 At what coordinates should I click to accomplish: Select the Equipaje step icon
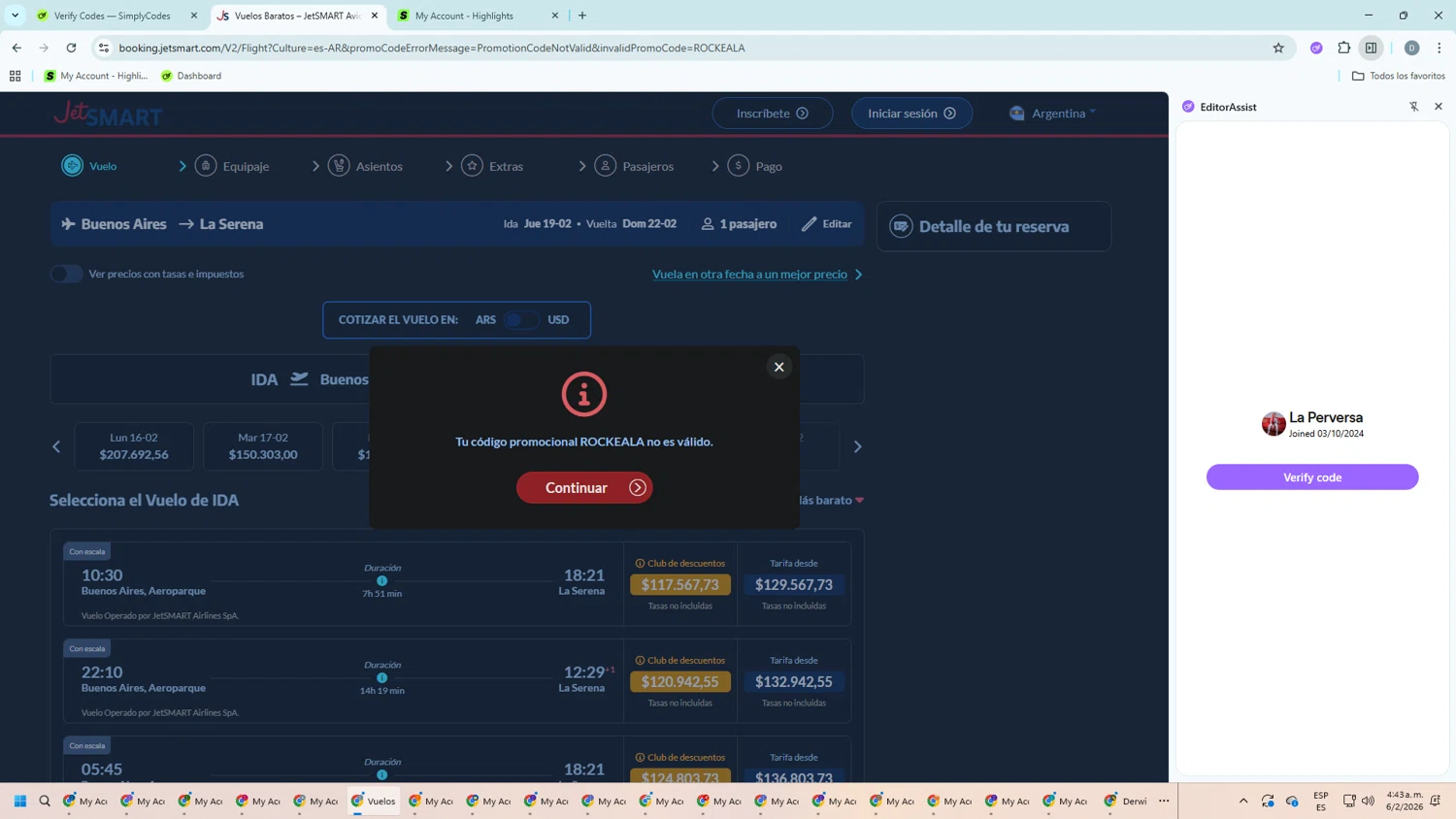[x=206, y=166]
